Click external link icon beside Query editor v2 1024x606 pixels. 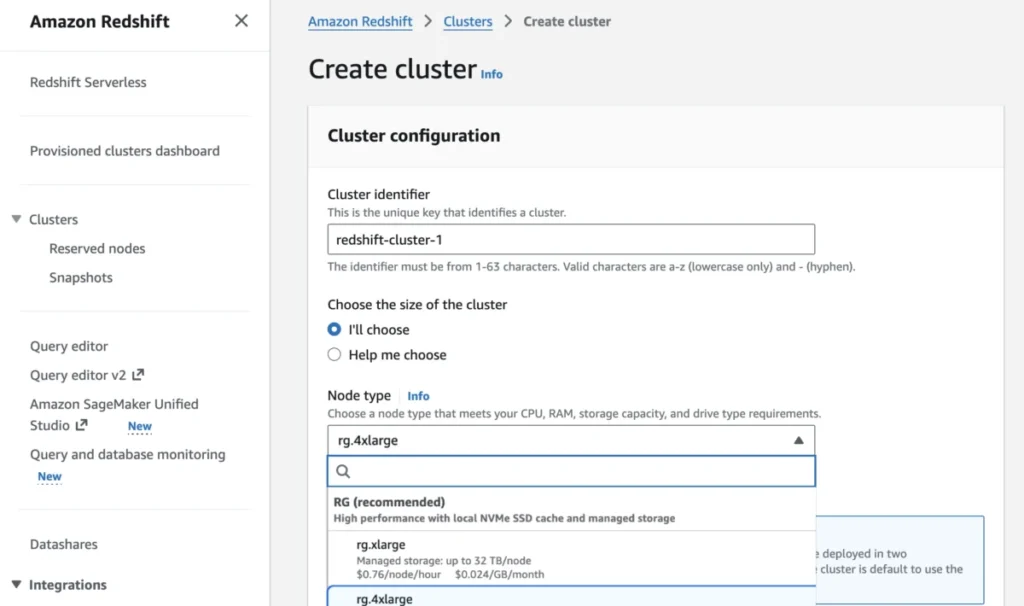(138, 375)
